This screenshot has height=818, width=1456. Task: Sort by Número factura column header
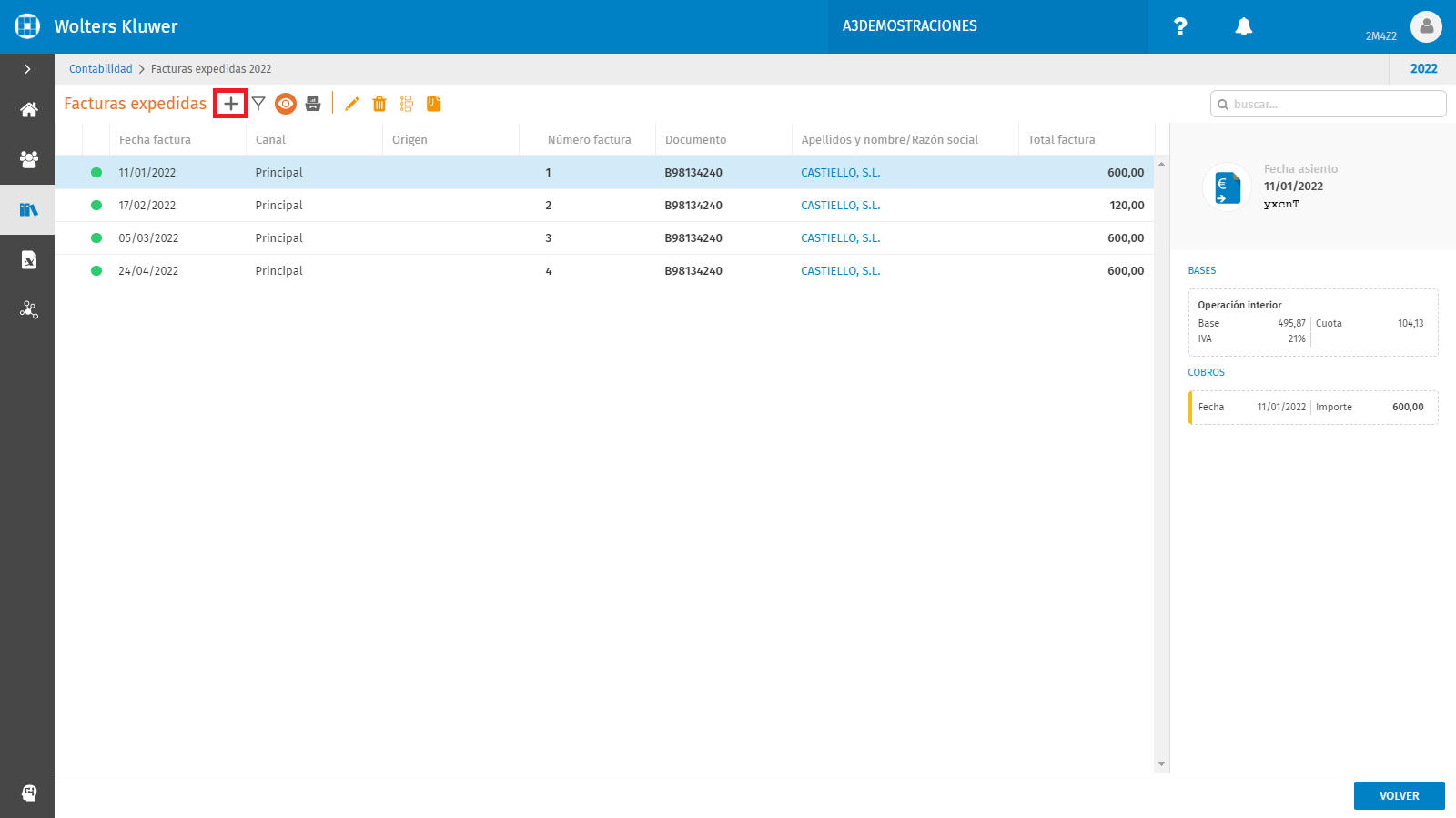[x=589, y=140]
